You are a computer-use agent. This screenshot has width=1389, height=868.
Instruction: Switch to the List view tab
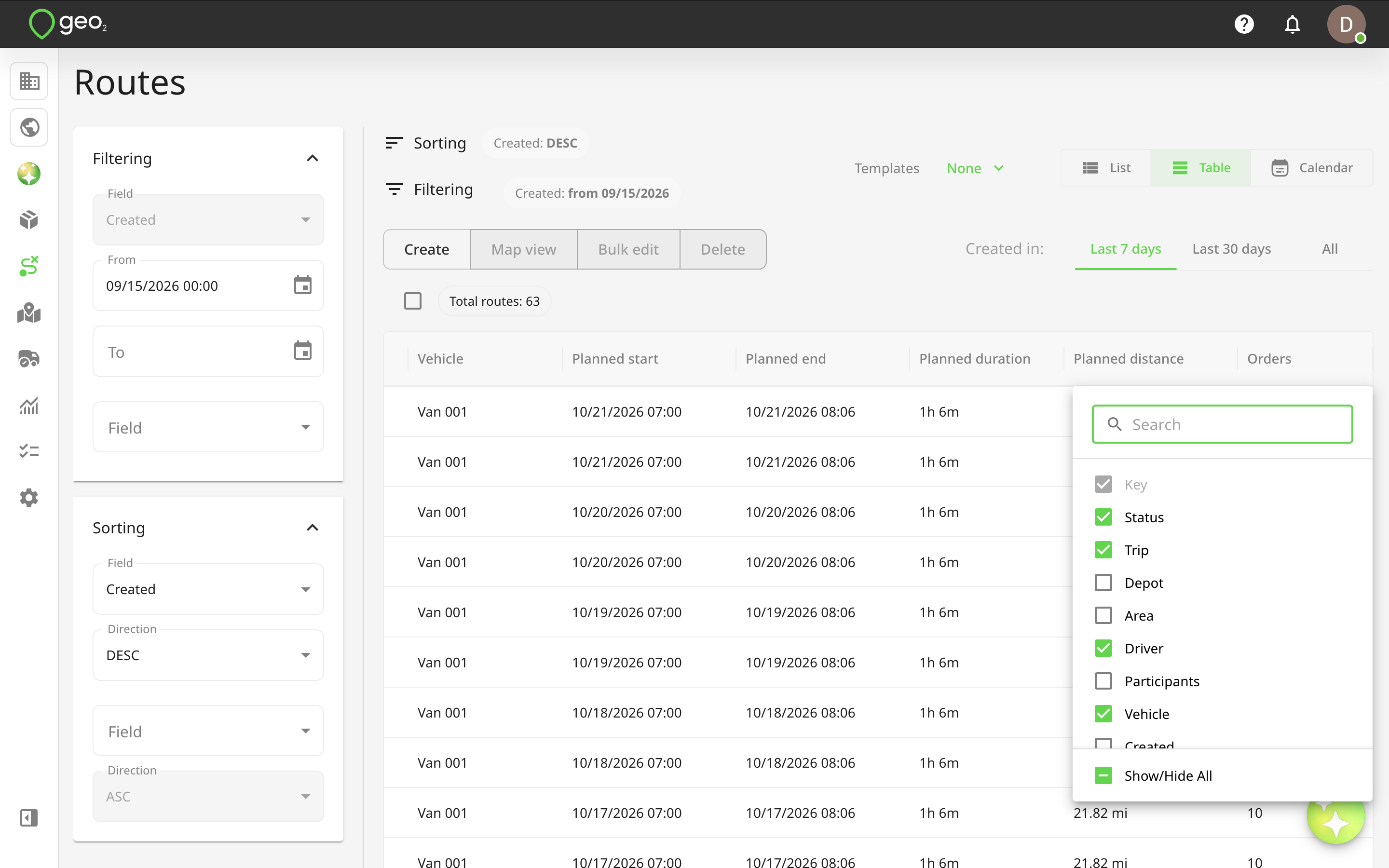(1106, 168)
